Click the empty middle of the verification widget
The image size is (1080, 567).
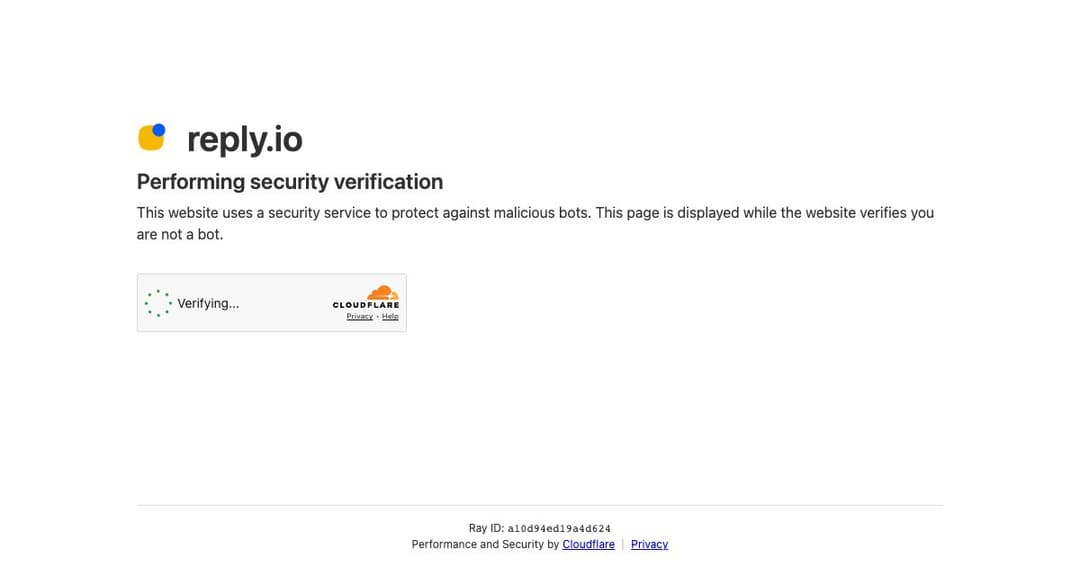pos(286,303)
